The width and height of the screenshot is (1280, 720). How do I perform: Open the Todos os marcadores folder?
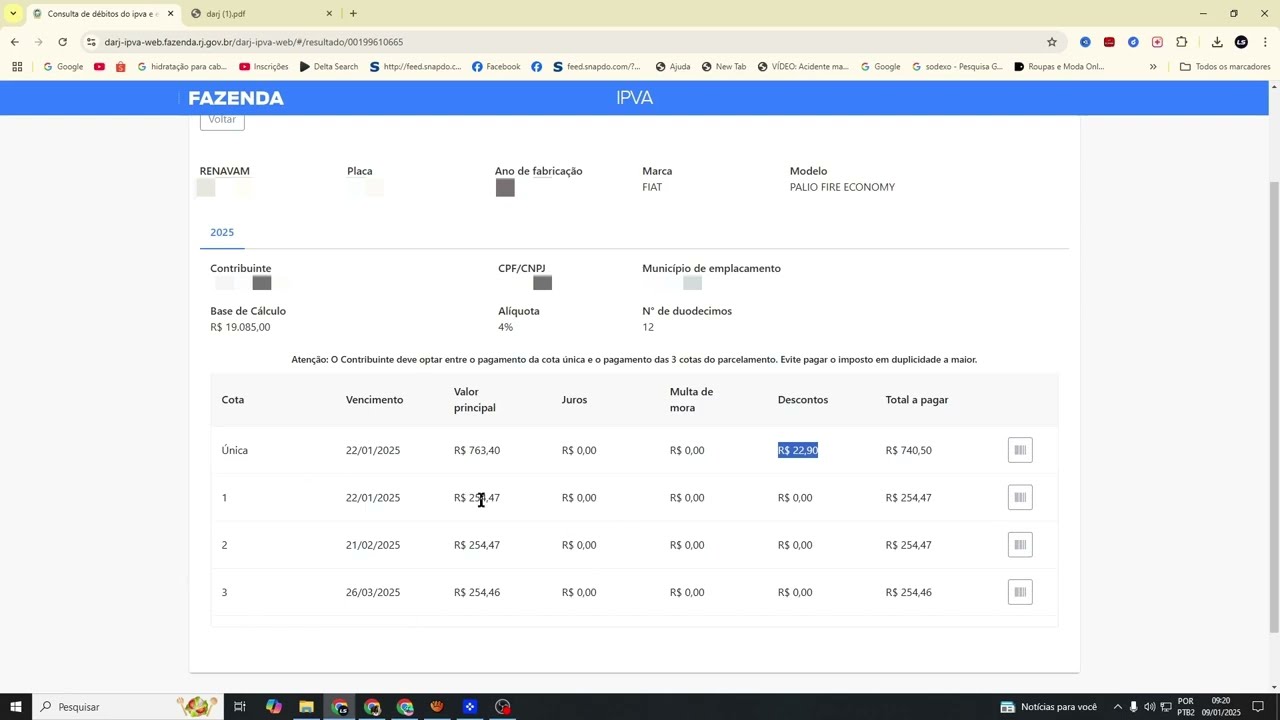(1225, 67)
